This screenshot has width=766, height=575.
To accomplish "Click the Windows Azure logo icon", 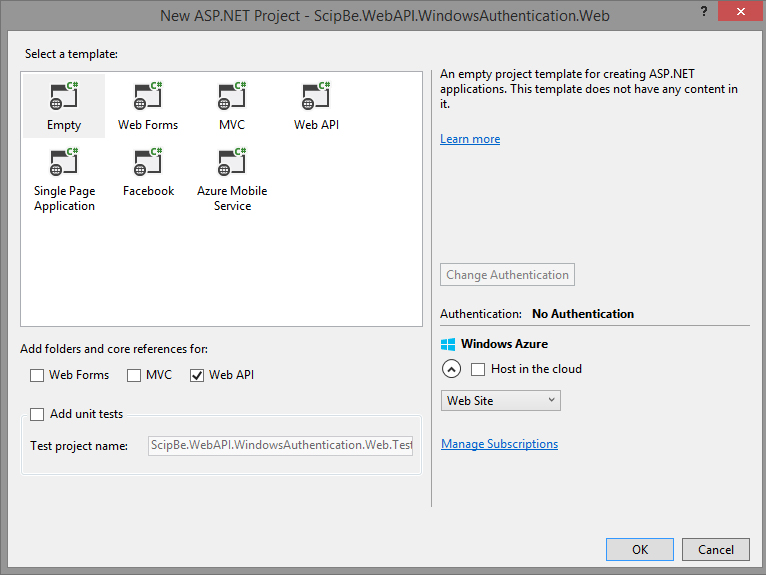I will pos(448,344).
